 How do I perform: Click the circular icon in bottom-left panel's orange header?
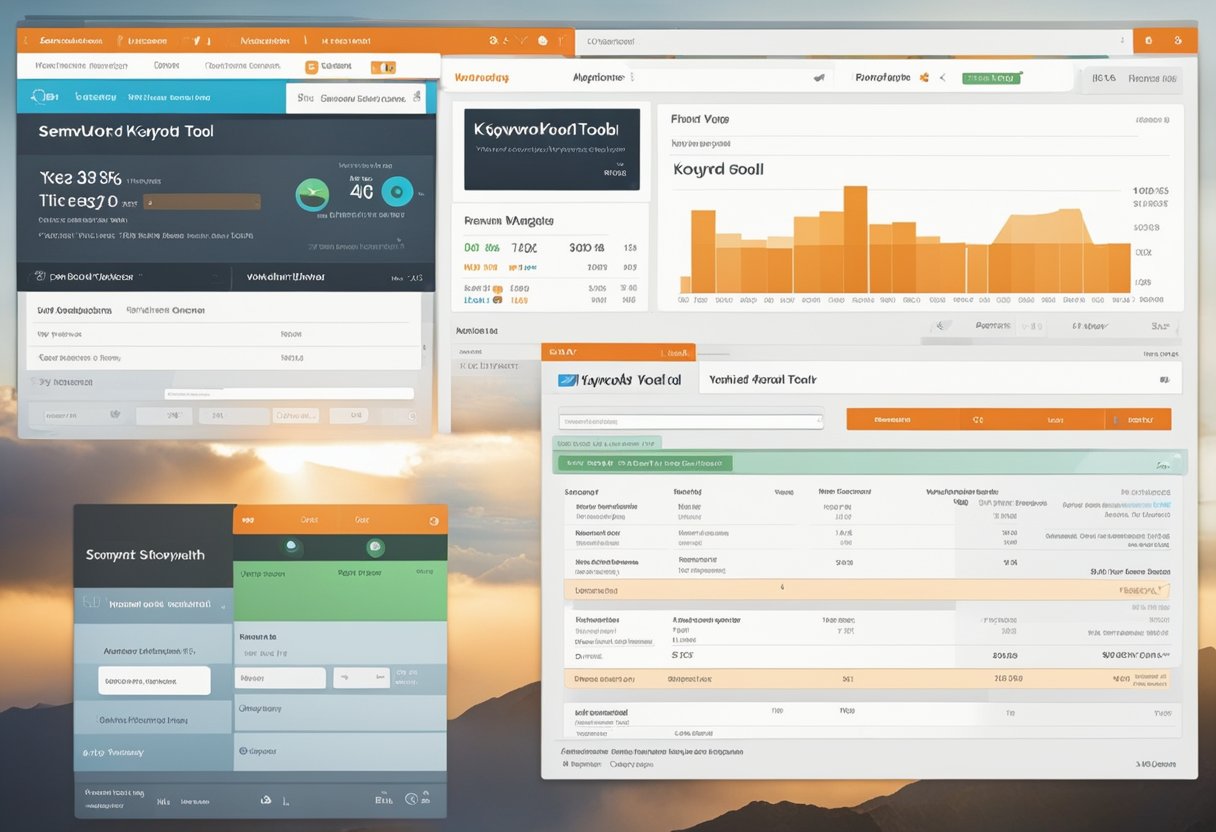coord(434,520)
